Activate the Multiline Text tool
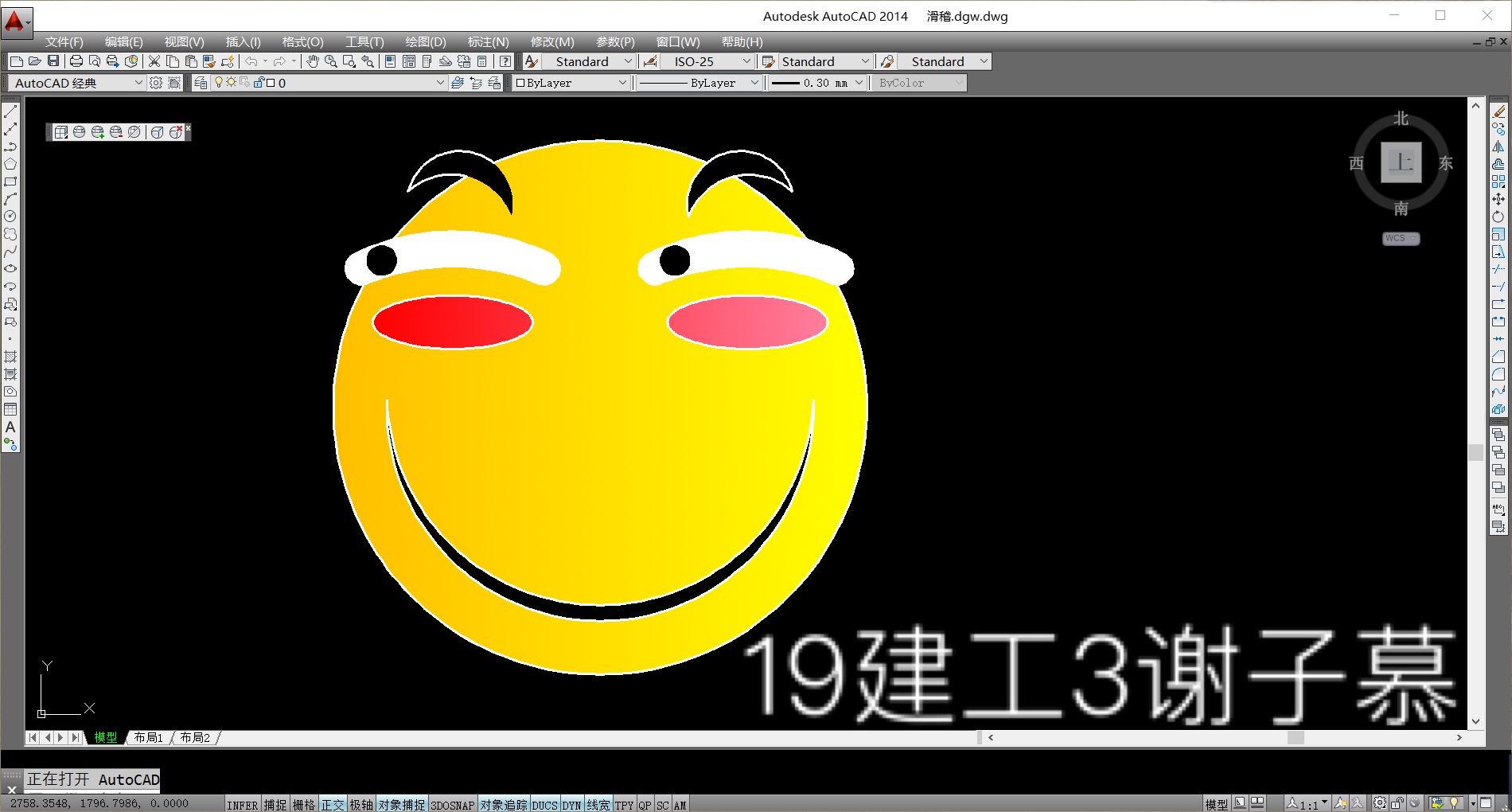The width and height of the screenshot is (1512, 812). pos(10,427)
